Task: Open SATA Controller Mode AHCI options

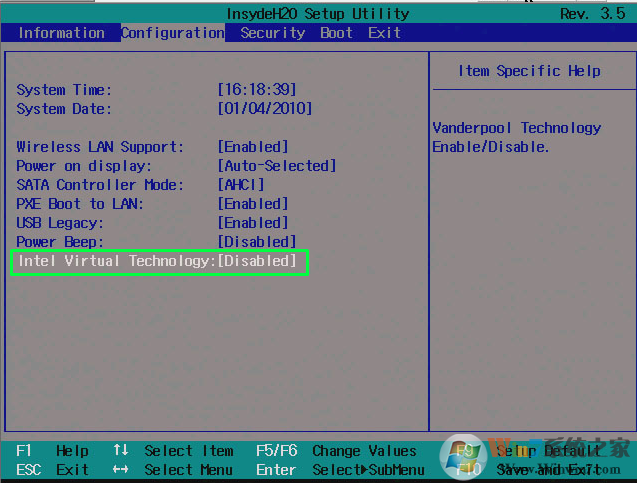Action: point(240,185)
